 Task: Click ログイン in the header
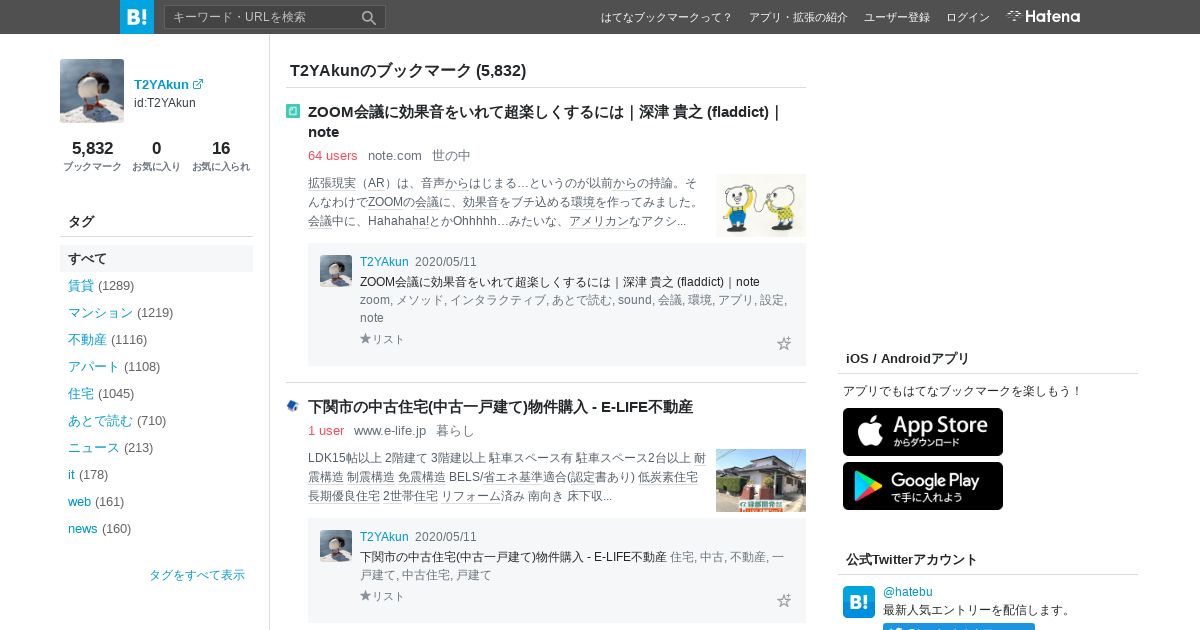(x=968, y=17)
